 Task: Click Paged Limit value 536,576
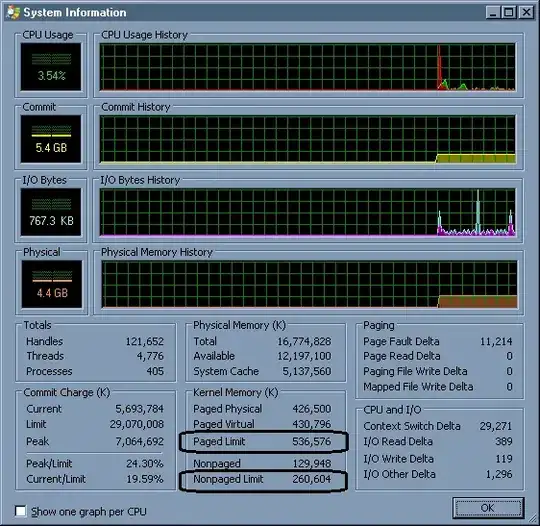(x=312, y=441)
